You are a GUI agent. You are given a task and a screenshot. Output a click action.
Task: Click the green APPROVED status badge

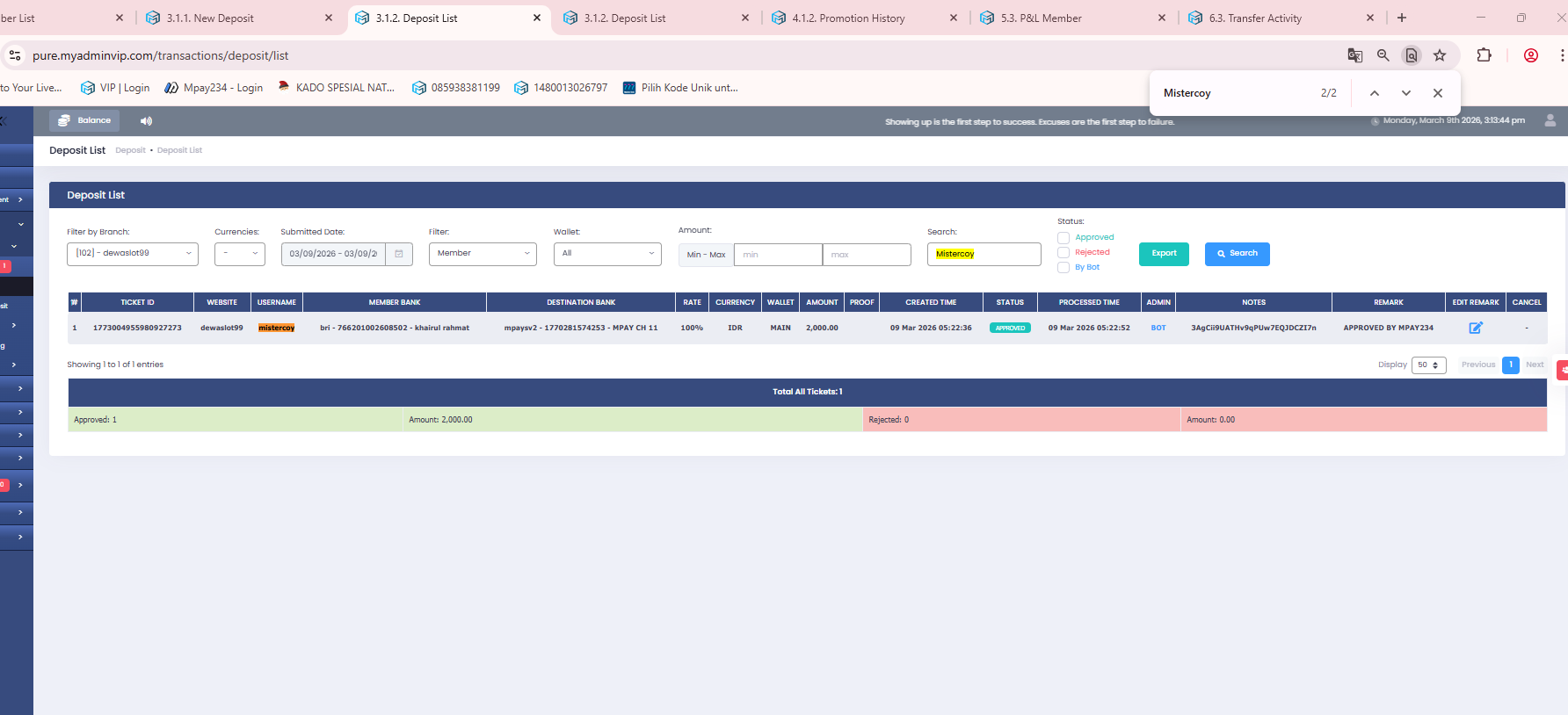tap(1010, 328)
